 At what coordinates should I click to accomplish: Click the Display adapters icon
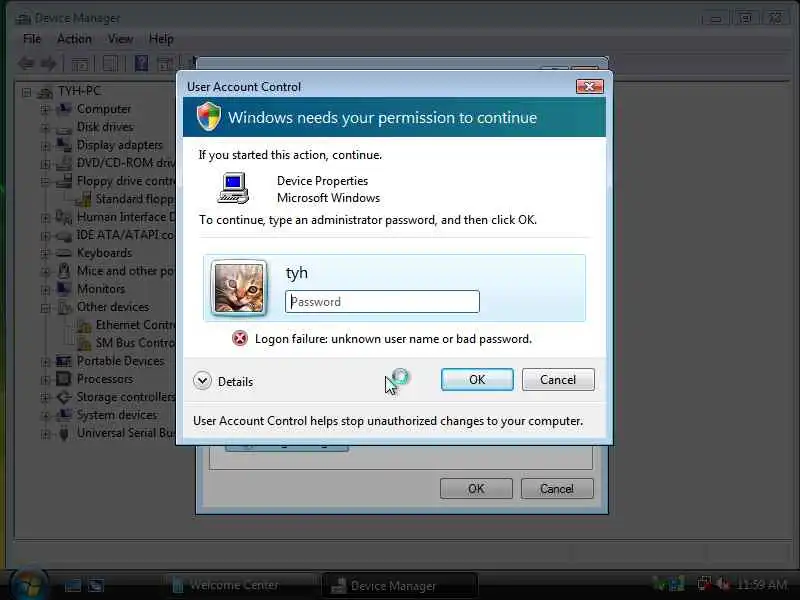[64, 145]
